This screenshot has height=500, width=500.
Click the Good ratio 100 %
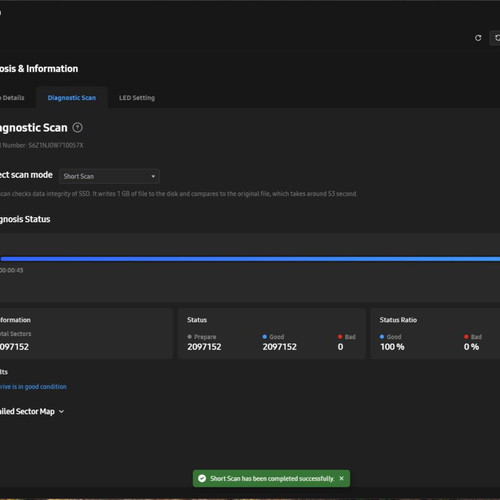(392, 347)
